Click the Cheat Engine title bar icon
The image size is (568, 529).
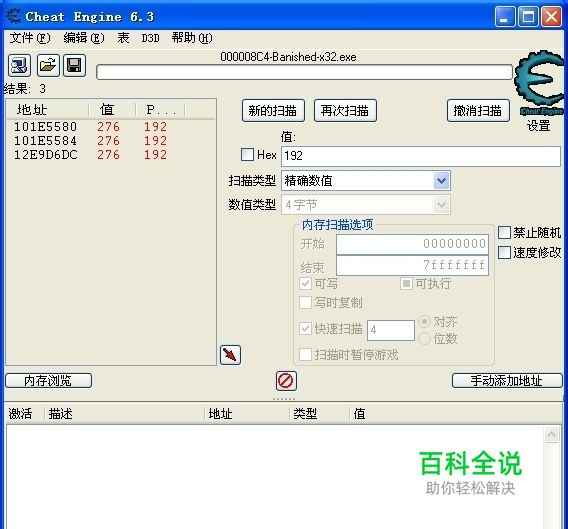(14, 16)
